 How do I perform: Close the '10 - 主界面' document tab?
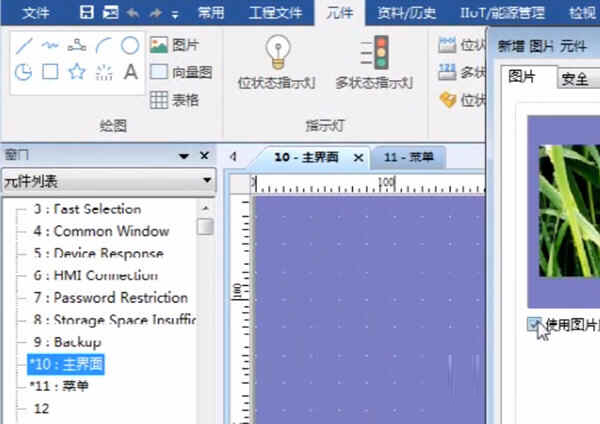click(x=358, y=158)
